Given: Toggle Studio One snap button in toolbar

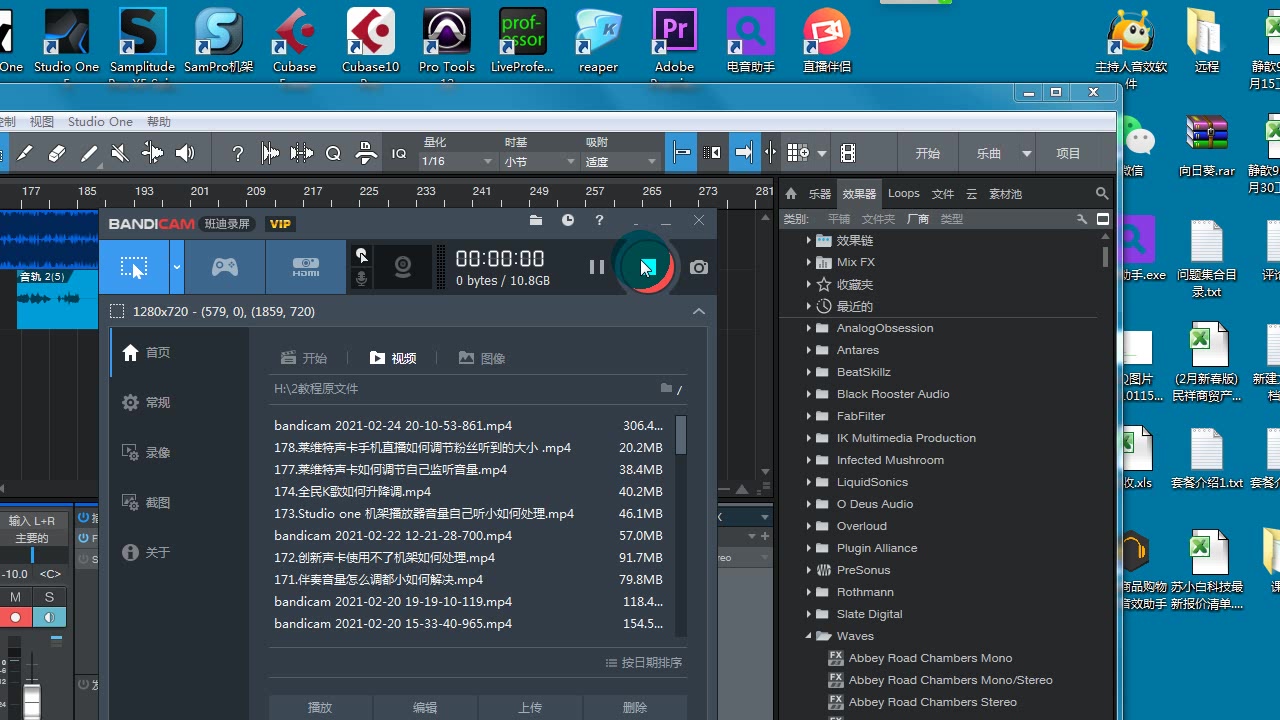Looking at the screenshot, I should (681, 153).
